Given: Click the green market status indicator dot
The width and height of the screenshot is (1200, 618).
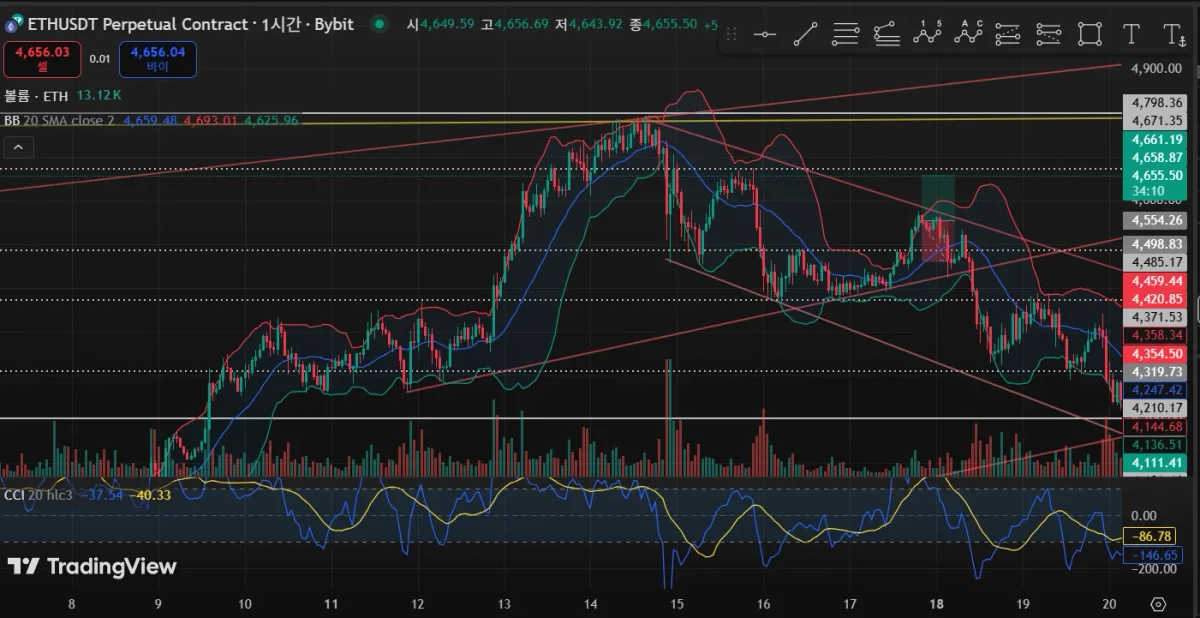Looking at the screenshot, I should (x=379, y=24).
